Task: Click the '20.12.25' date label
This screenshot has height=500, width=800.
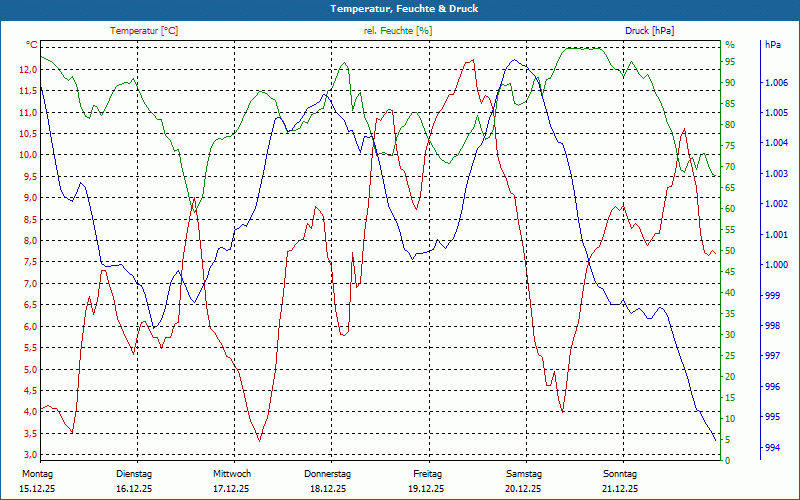Action: pos(523,489)
